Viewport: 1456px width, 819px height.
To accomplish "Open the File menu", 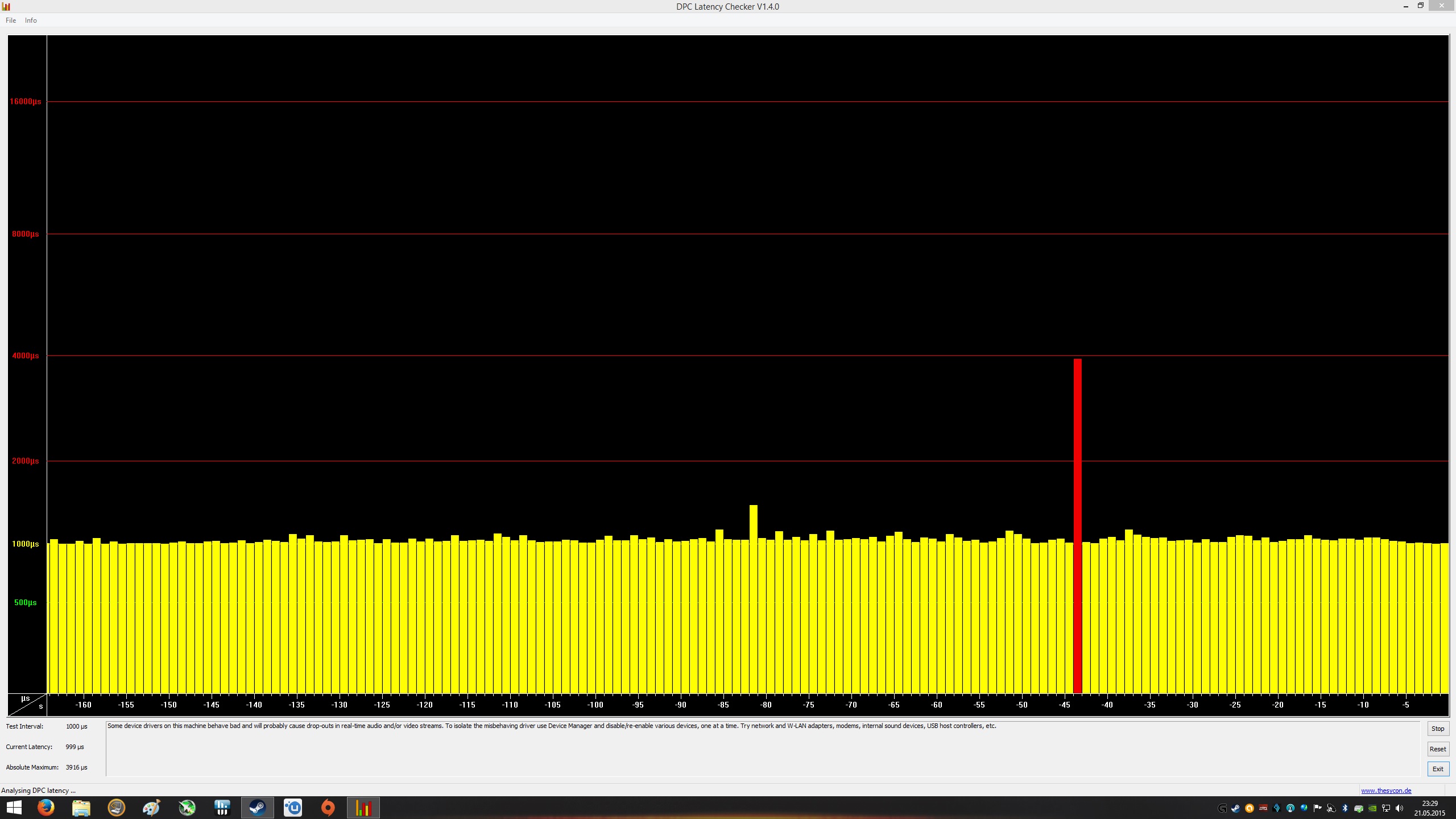I will (x=11, y=20).
